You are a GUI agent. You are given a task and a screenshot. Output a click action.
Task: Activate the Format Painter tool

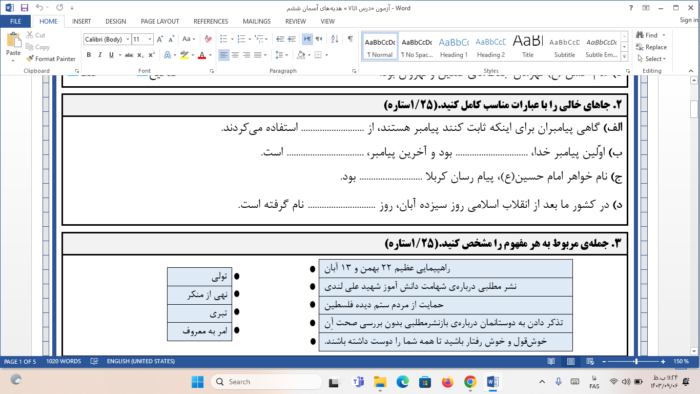[50, 59]
